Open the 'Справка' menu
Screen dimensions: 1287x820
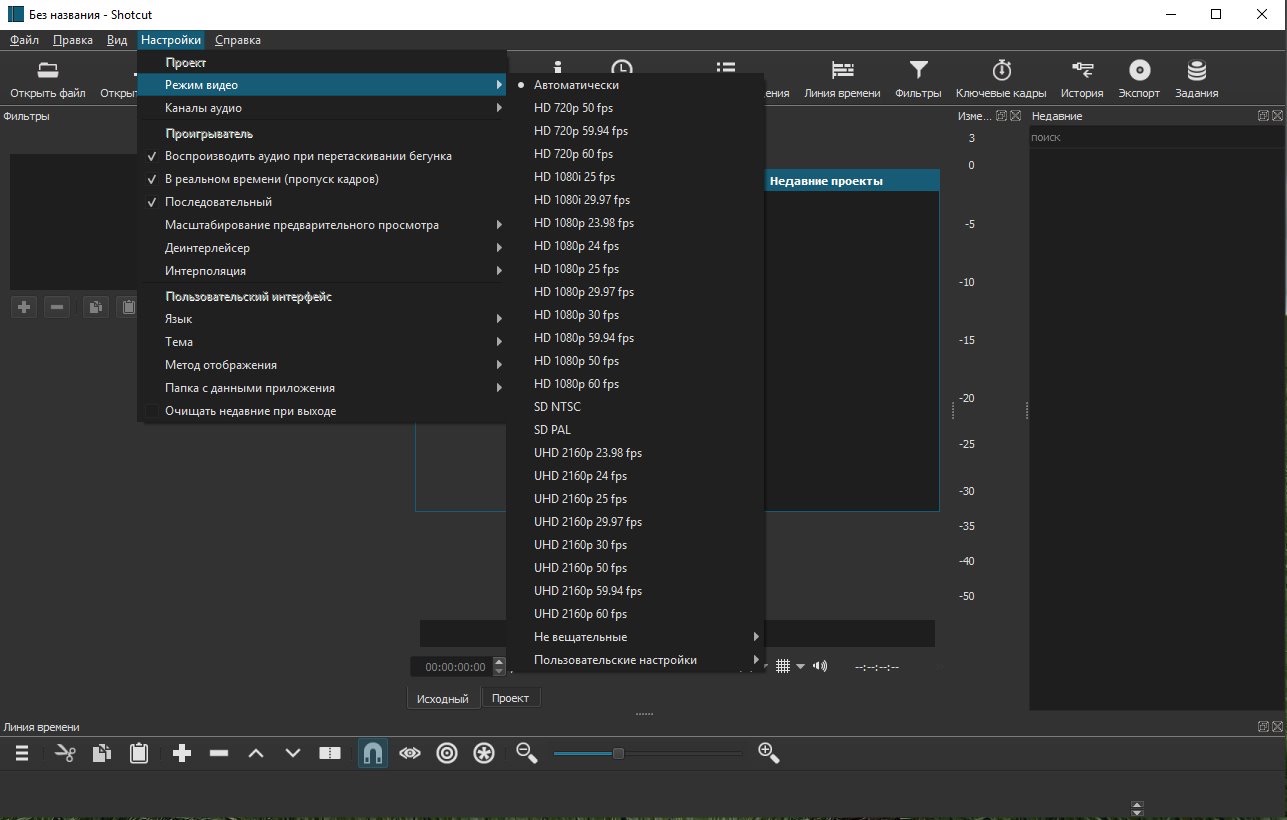tap(238, 40)
